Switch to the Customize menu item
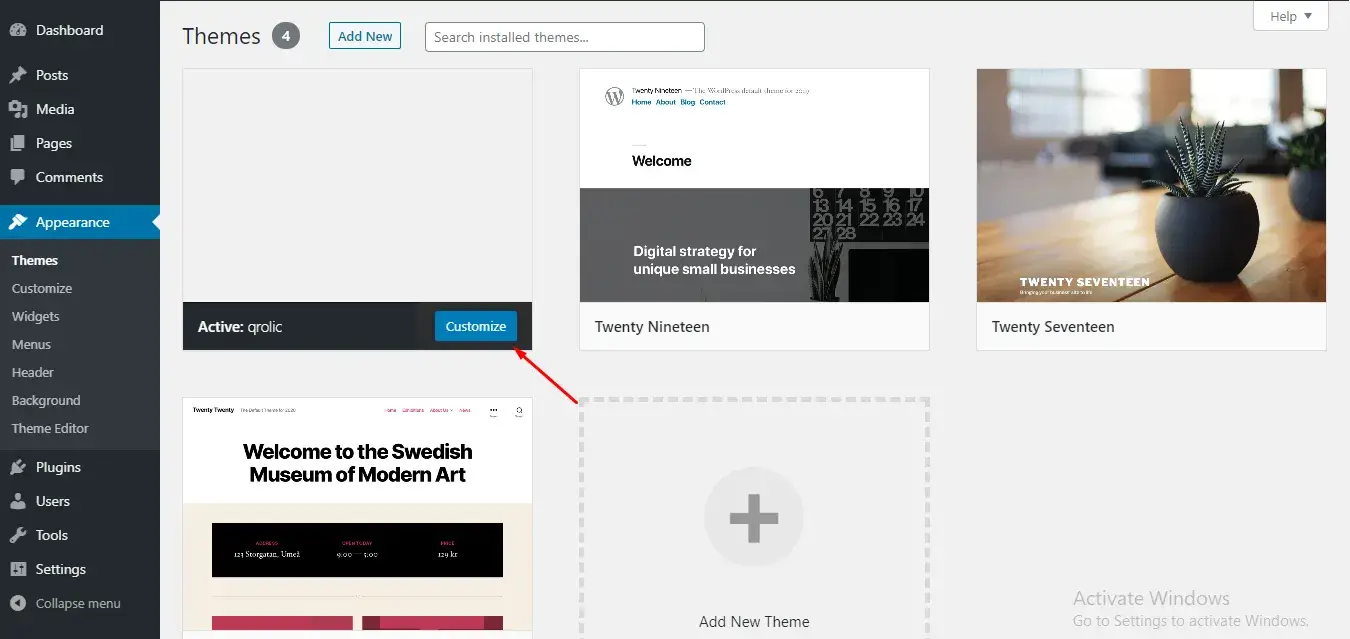1350x639 pixels. 41,288
